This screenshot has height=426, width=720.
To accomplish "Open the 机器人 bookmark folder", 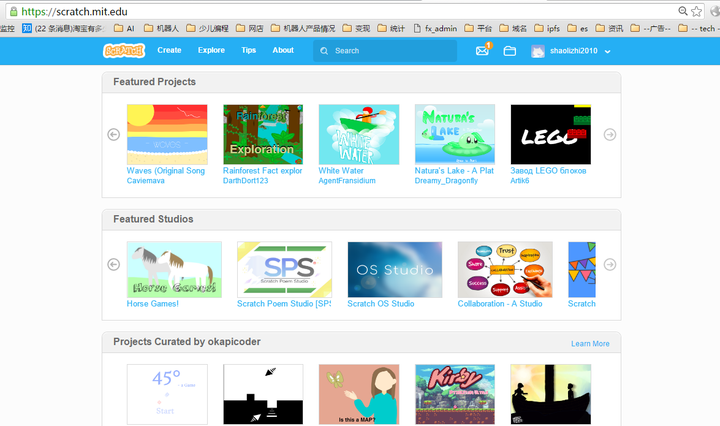I will 161,28.
